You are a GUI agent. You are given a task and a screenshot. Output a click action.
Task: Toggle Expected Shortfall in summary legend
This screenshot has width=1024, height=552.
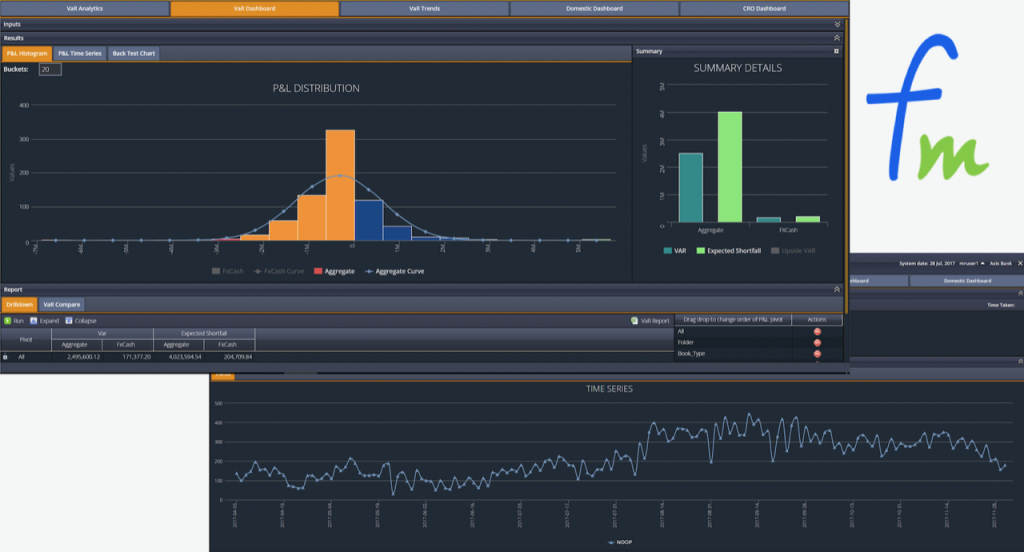(x=729, y=251)
